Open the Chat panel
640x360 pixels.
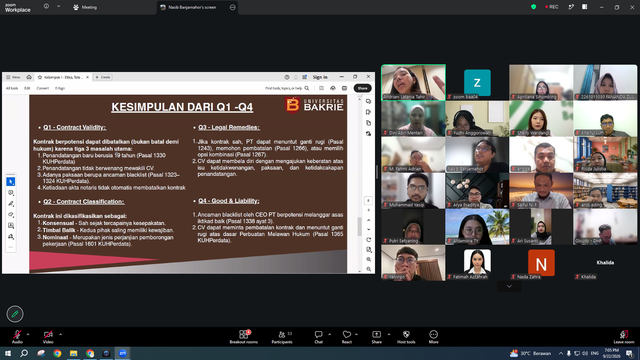318,337
